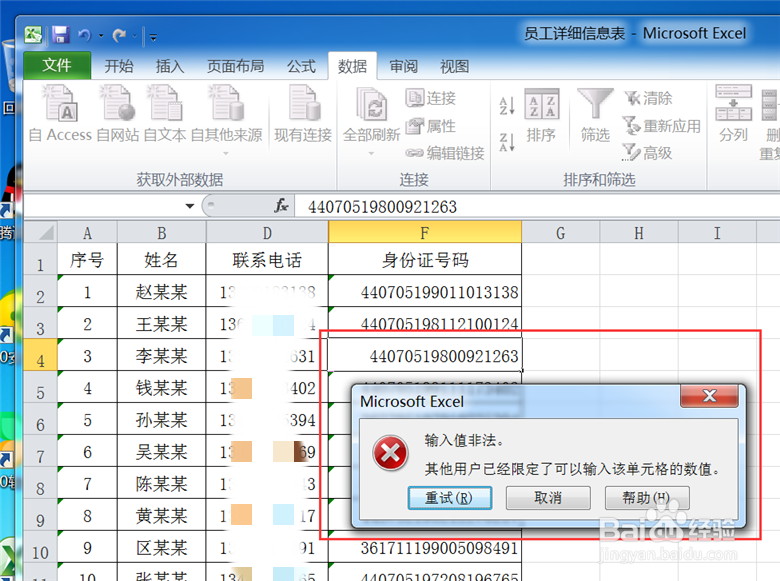Open the Name Box dropdown arrow
This screenshot has height=581, width=780.
pyautogui.click(x=190, y=206)
